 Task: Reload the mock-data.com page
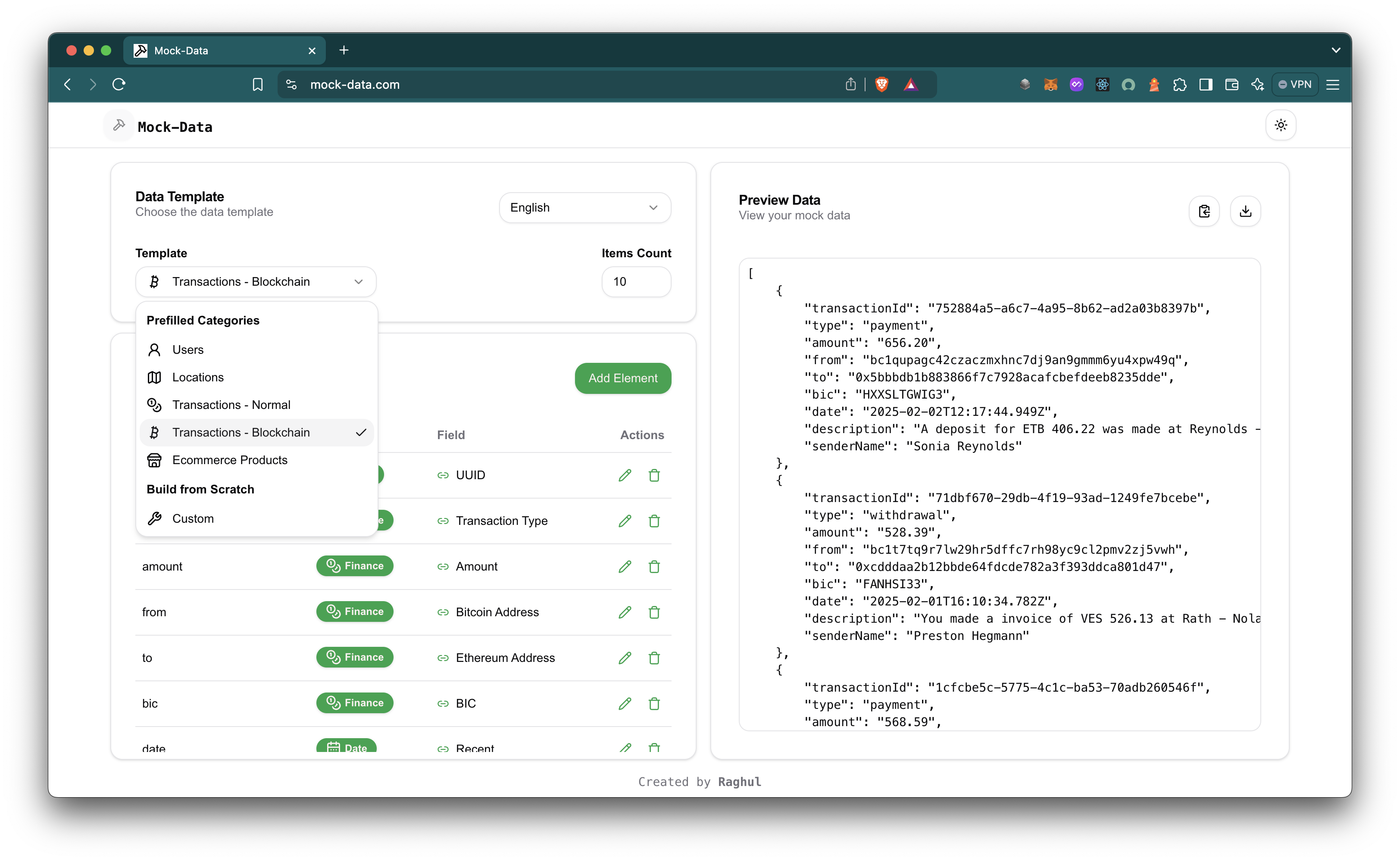119,84
